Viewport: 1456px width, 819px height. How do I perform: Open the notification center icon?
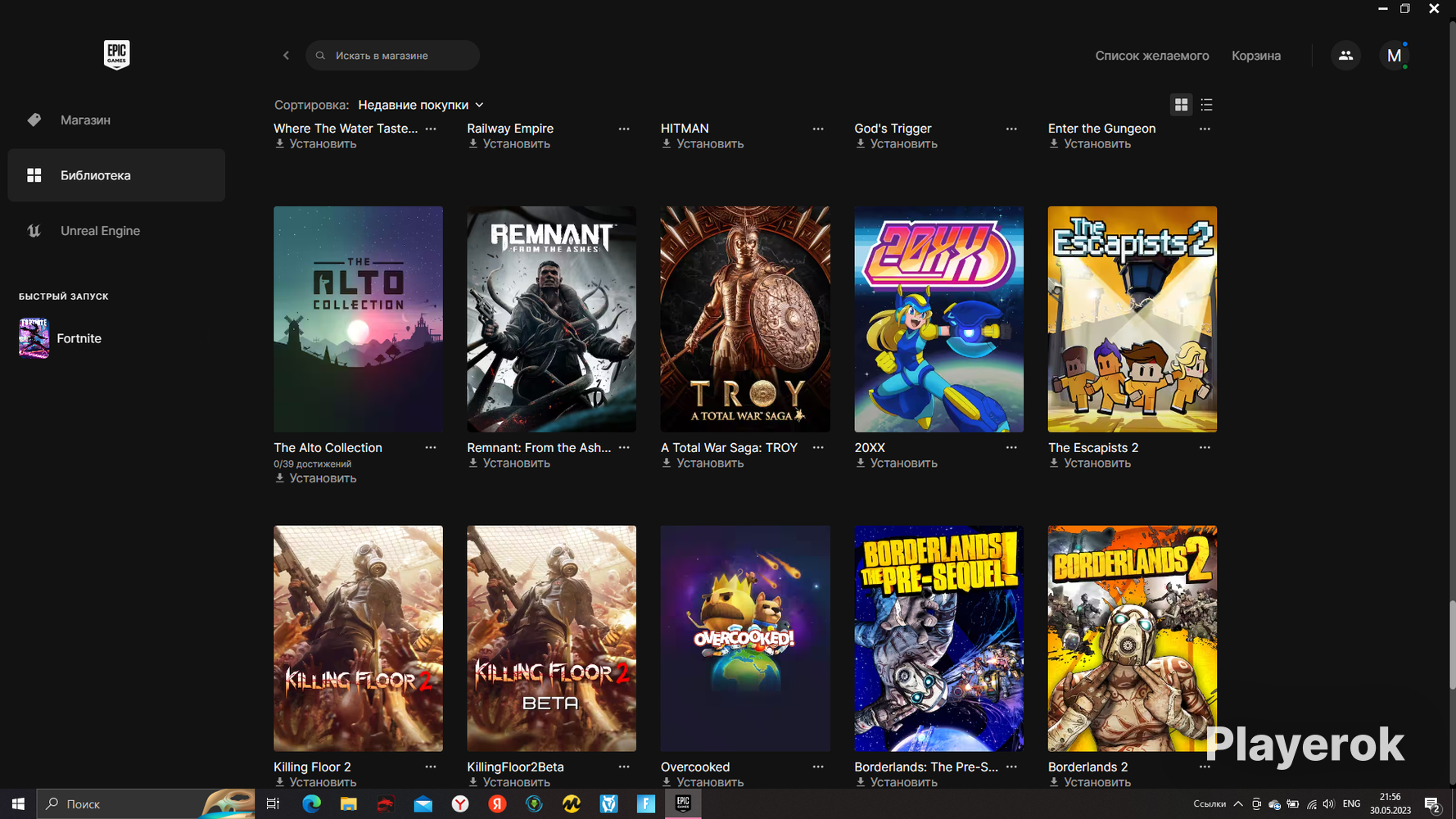(x=1432, y=804)
